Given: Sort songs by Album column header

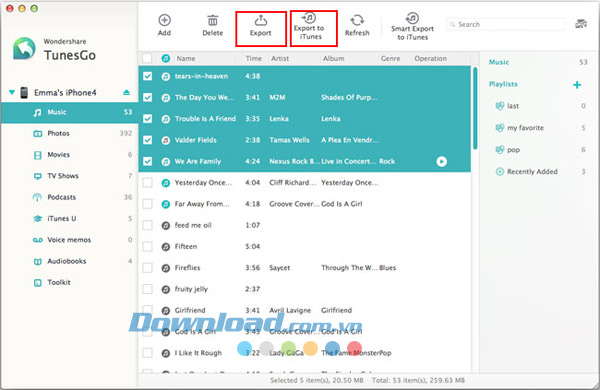Looking at the screenshot, I should (334, 59).
